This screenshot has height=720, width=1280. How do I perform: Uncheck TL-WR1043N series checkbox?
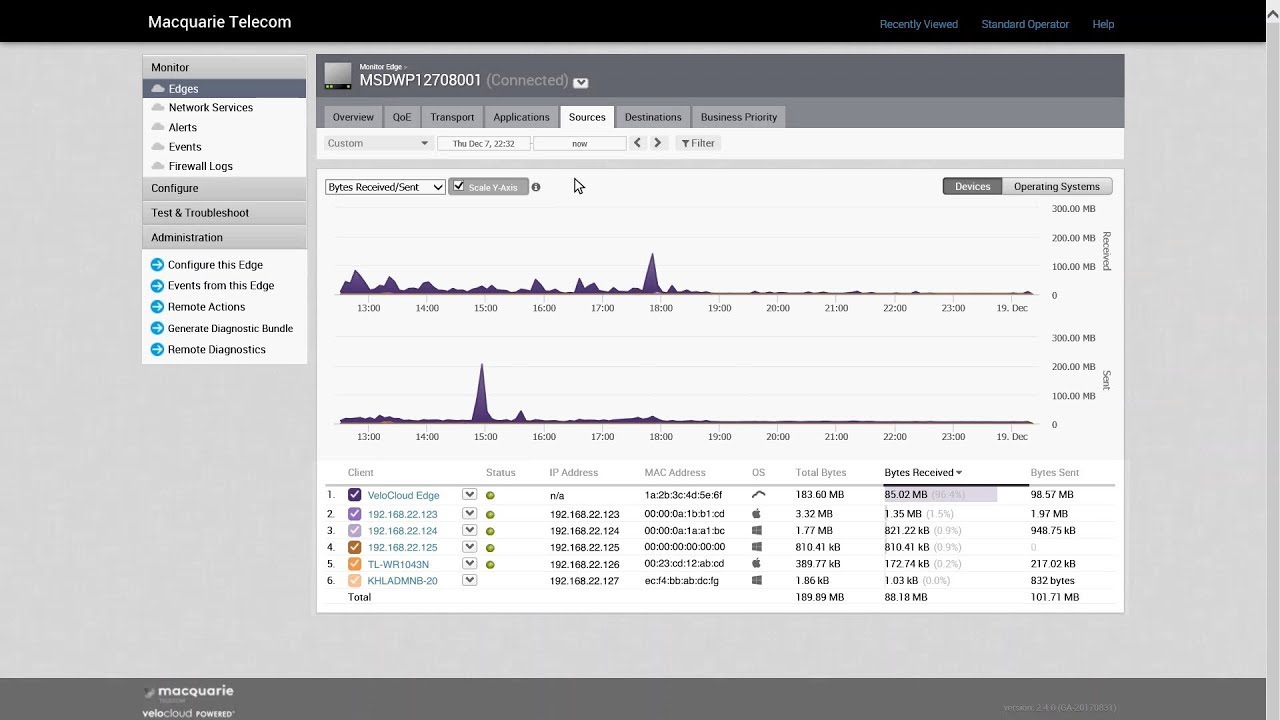click(x=354, y=564)
